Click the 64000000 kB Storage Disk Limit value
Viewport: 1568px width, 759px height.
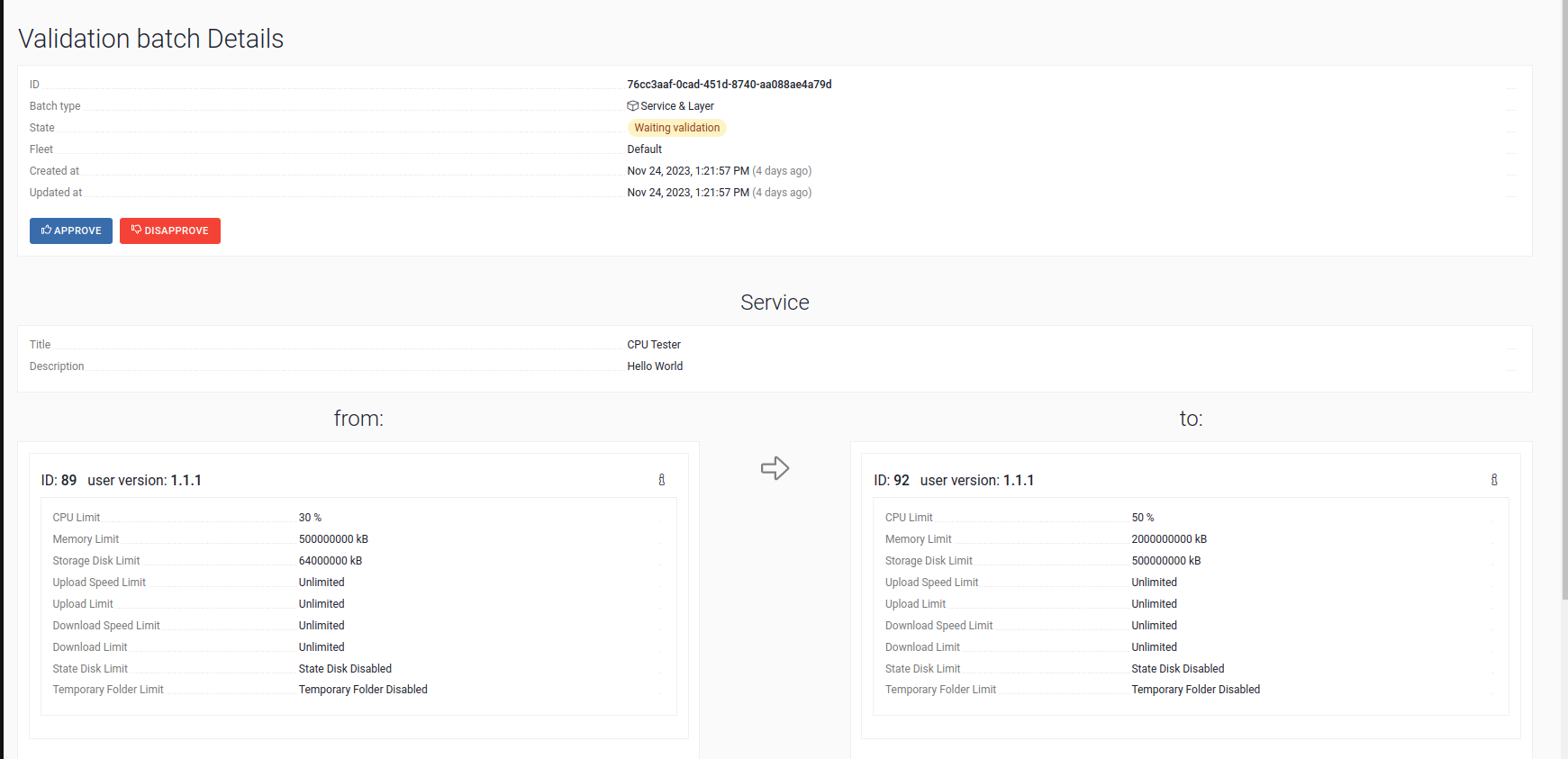point(331,561)
